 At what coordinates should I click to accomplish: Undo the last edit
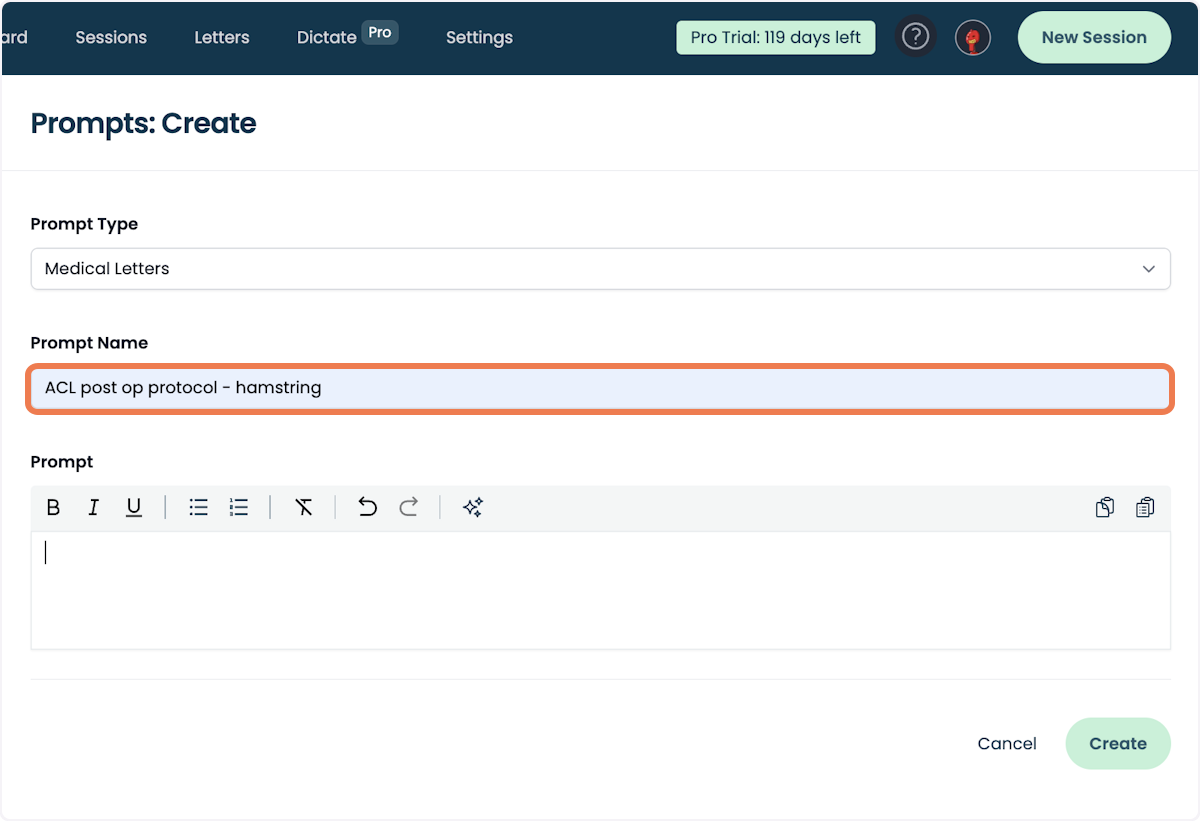[x=367, y=507]
